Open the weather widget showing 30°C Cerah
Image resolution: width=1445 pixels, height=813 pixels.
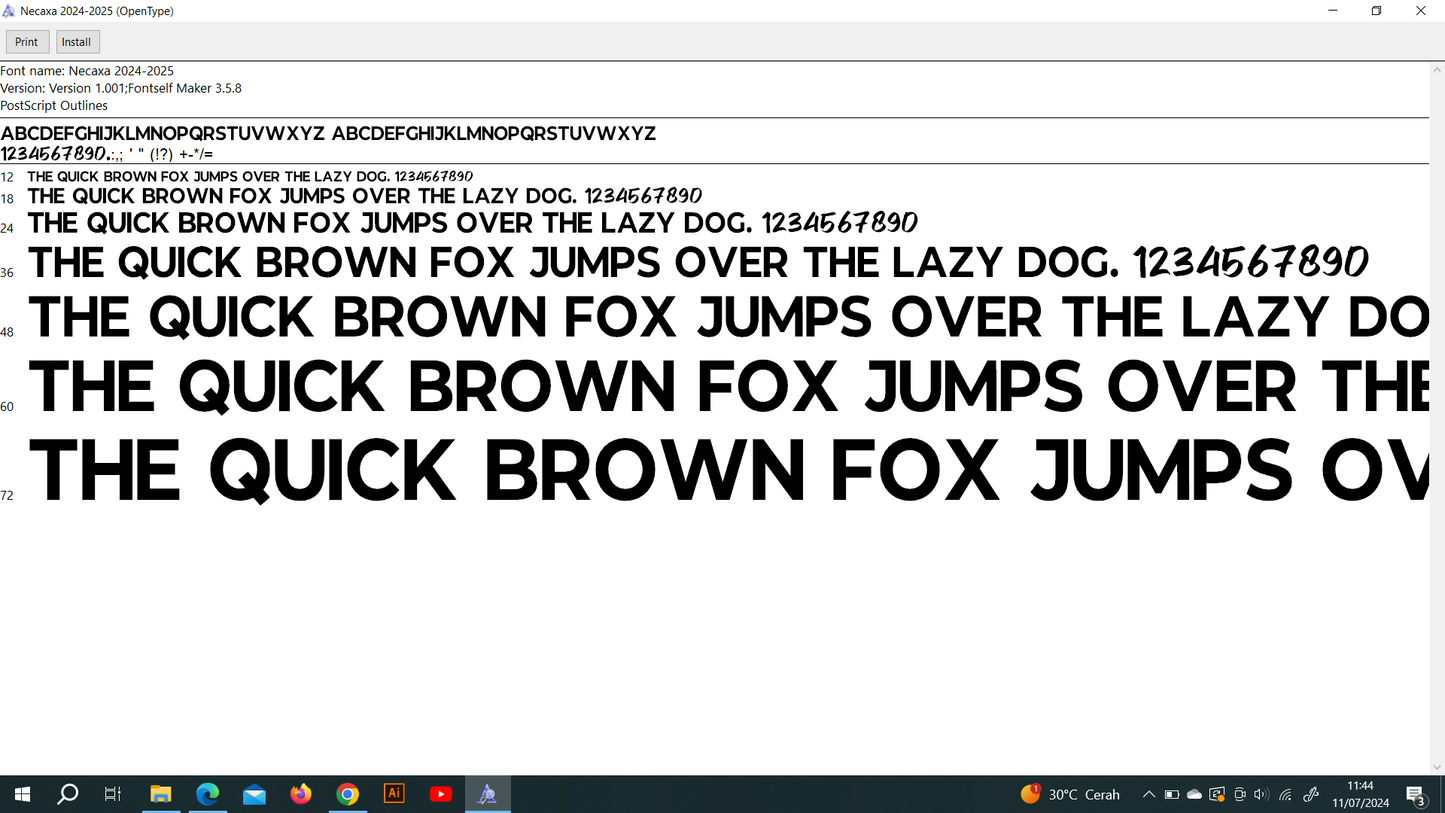[1070, 794]
